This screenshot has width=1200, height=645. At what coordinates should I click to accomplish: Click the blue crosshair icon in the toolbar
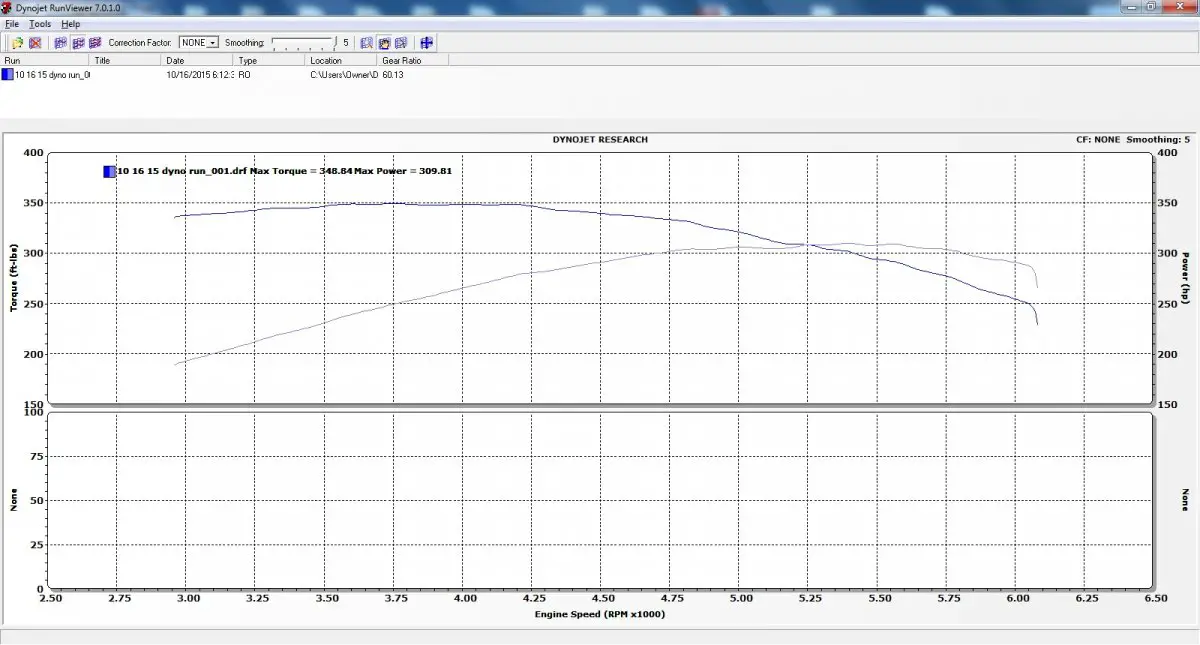[x=426, y=43]
